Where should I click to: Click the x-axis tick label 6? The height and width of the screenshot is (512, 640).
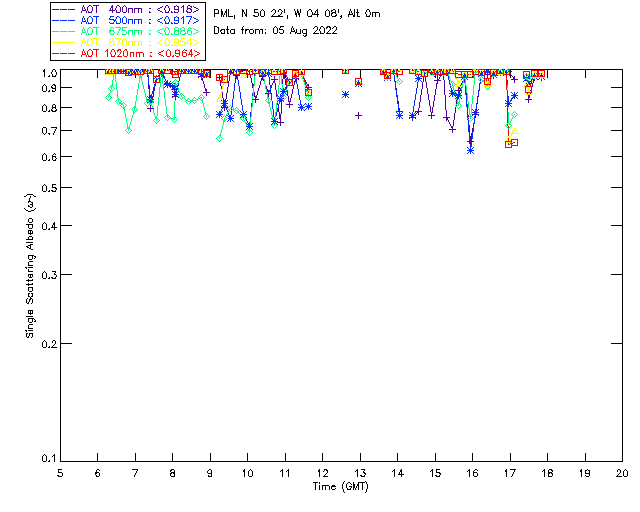coord(98,473)
